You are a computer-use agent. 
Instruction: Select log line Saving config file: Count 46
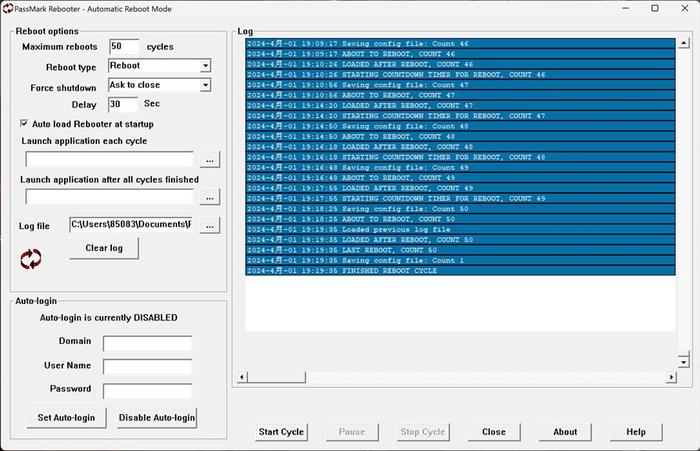pyautogui.click(x=460, y=44)
